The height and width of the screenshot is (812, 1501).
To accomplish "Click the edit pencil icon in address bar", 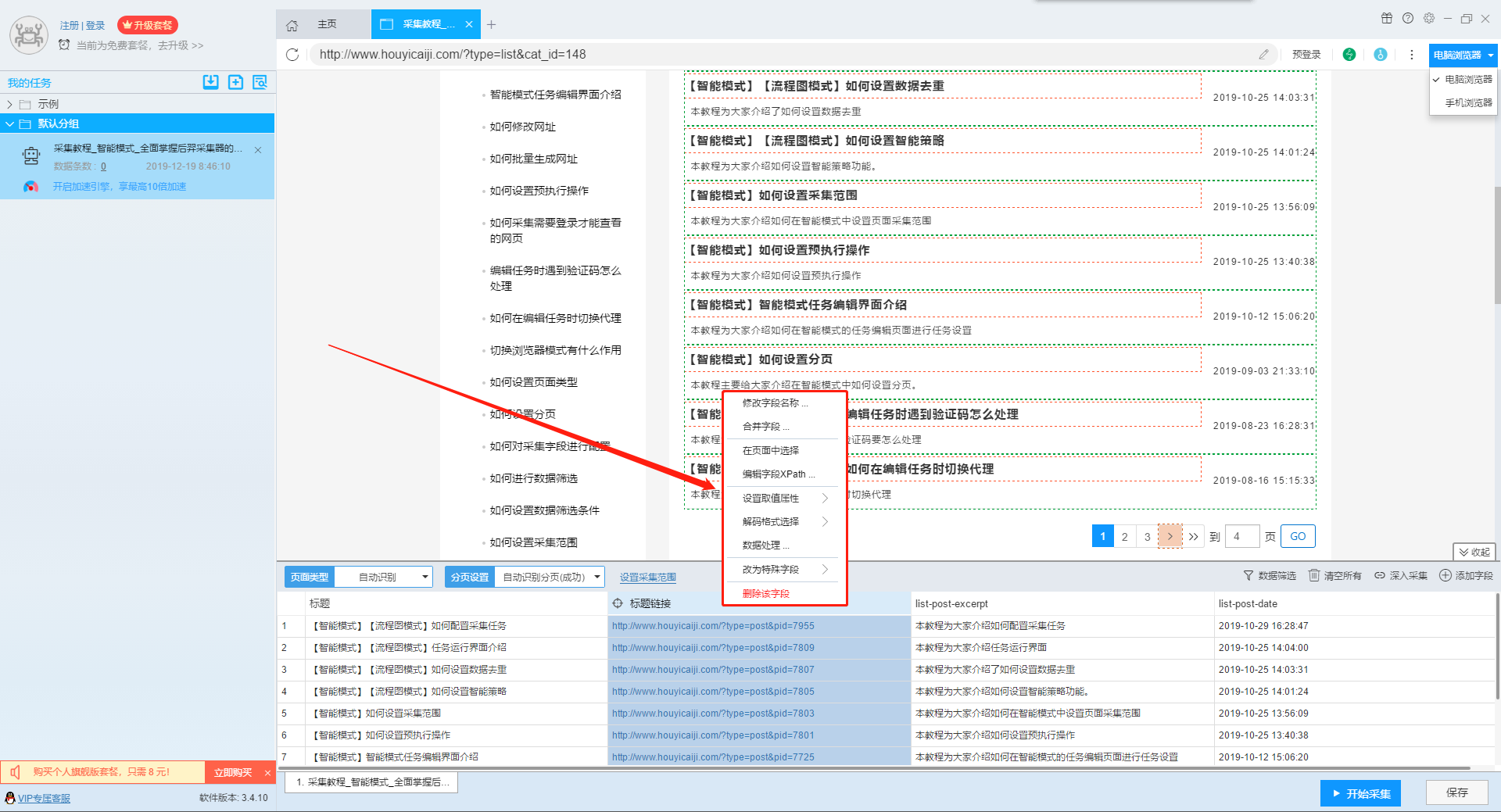I will click(1263, 55).
